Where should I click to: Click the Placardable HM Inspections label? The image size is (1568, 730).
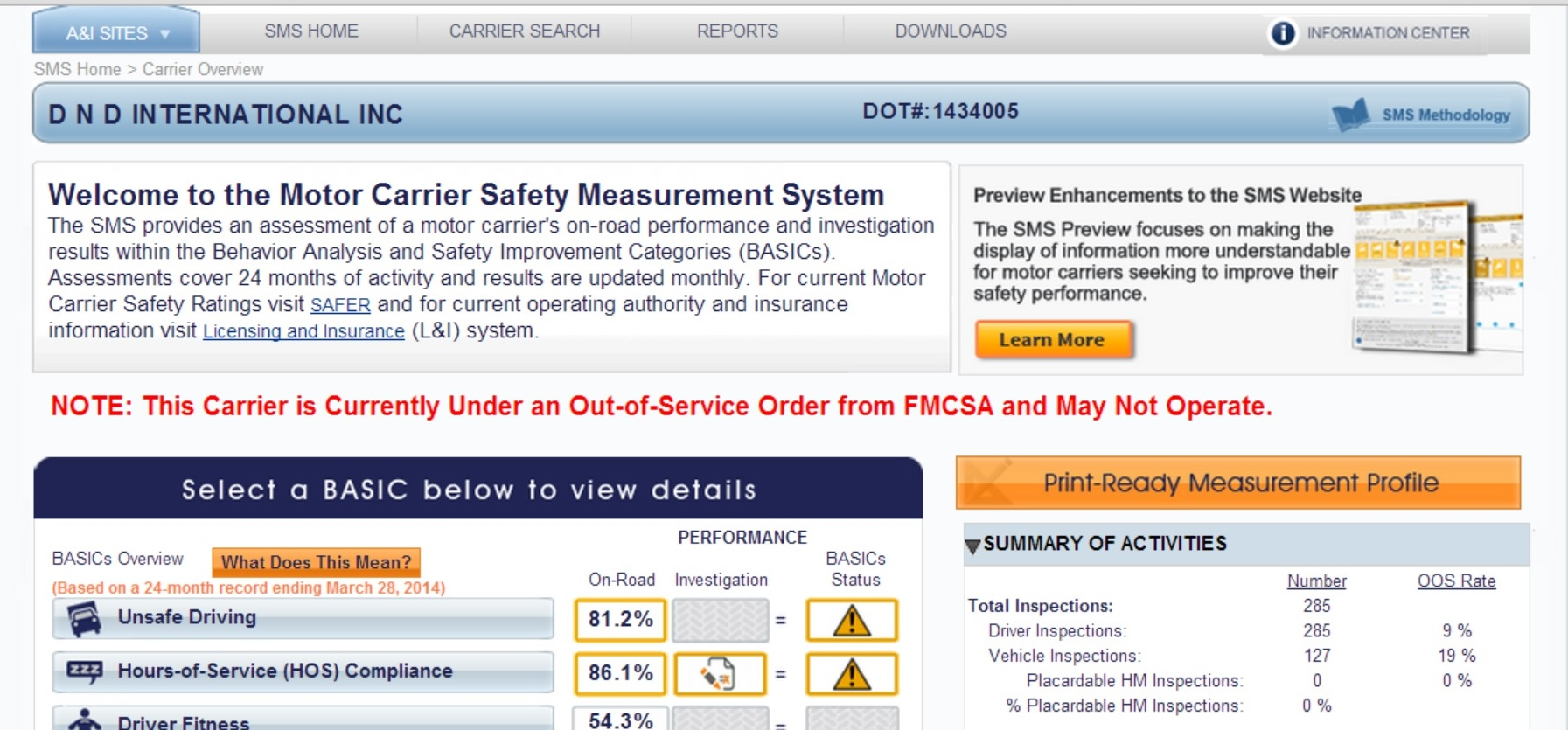click(1134, 681)
